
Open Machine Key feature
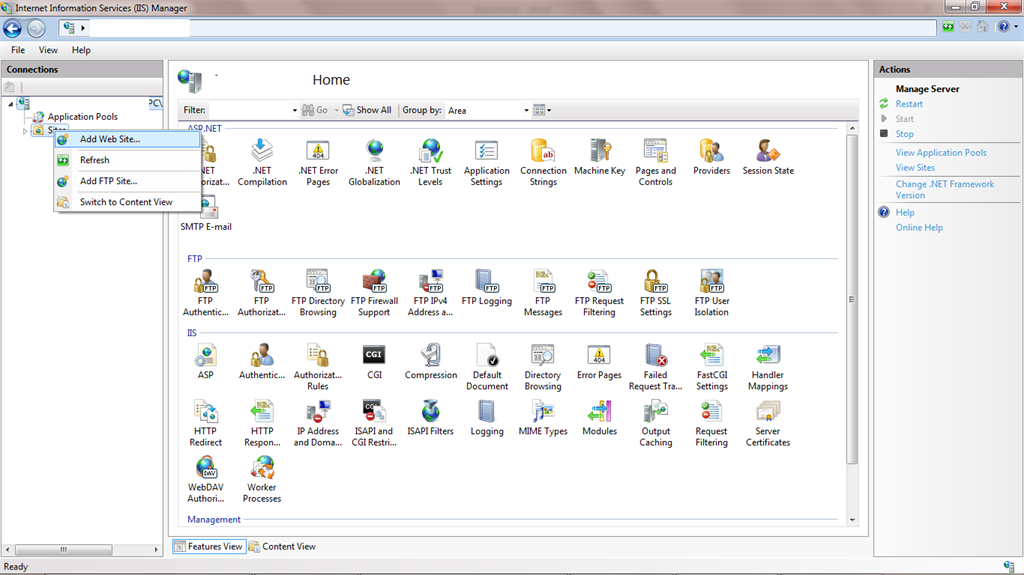click(600, 157)
